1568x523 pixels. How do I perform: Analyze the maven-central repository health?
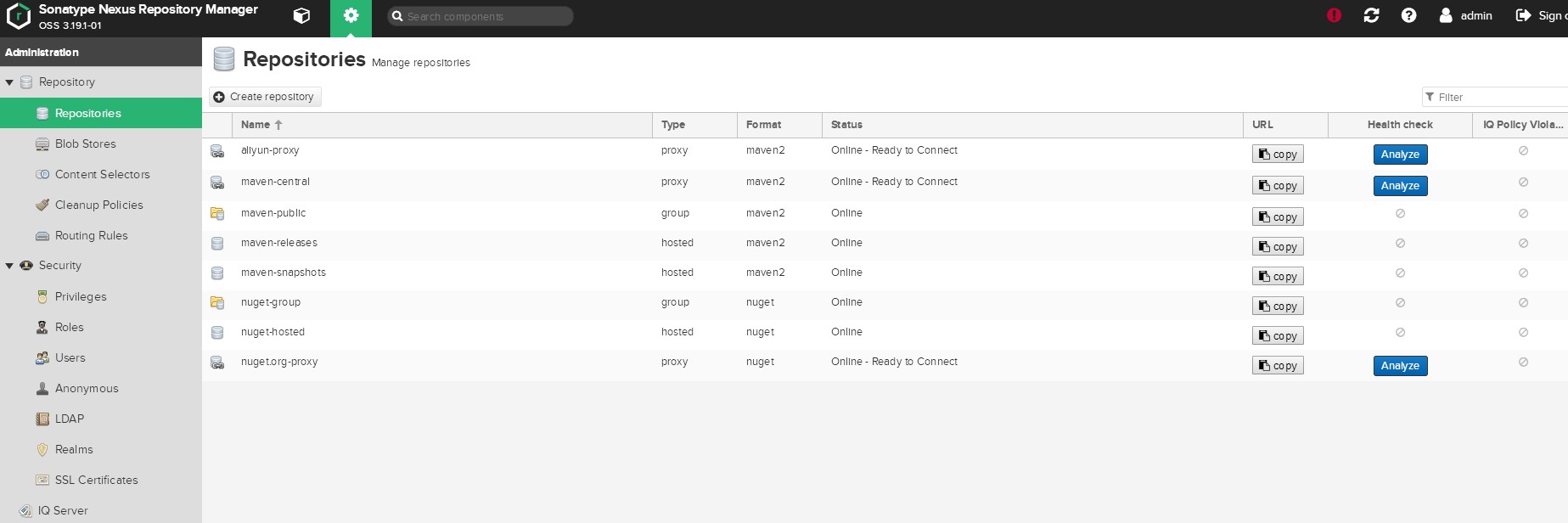coord(1400,186)
